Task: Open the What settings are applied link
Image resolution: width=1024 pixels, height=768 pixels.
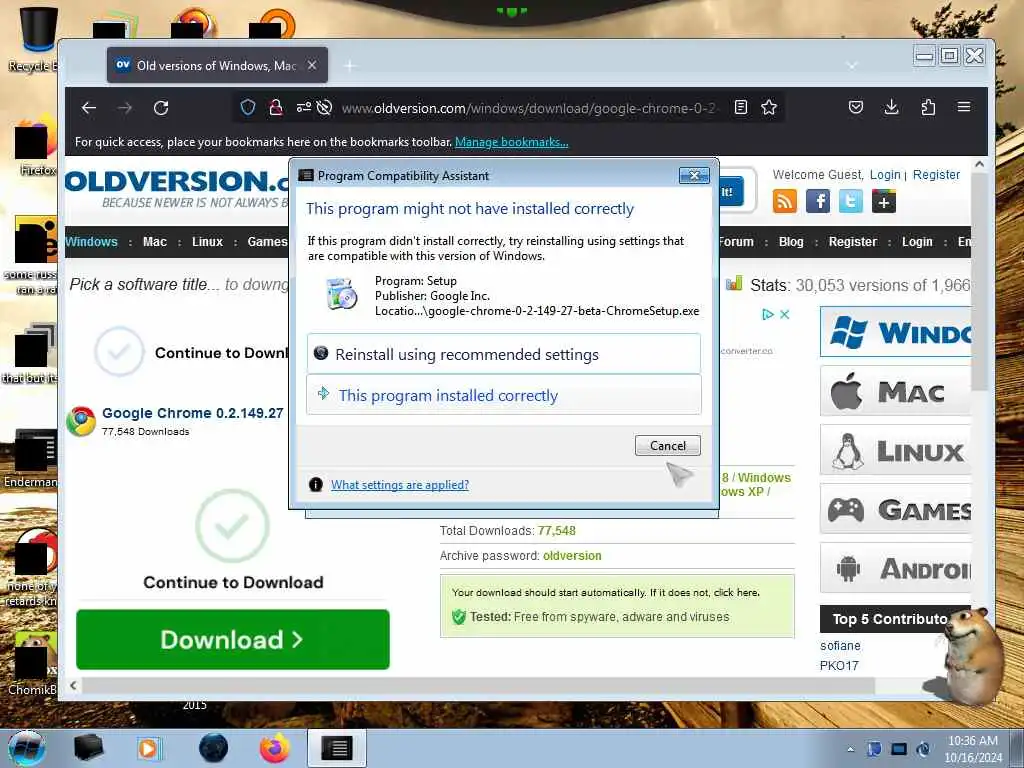Action: (x=400, y=485)
